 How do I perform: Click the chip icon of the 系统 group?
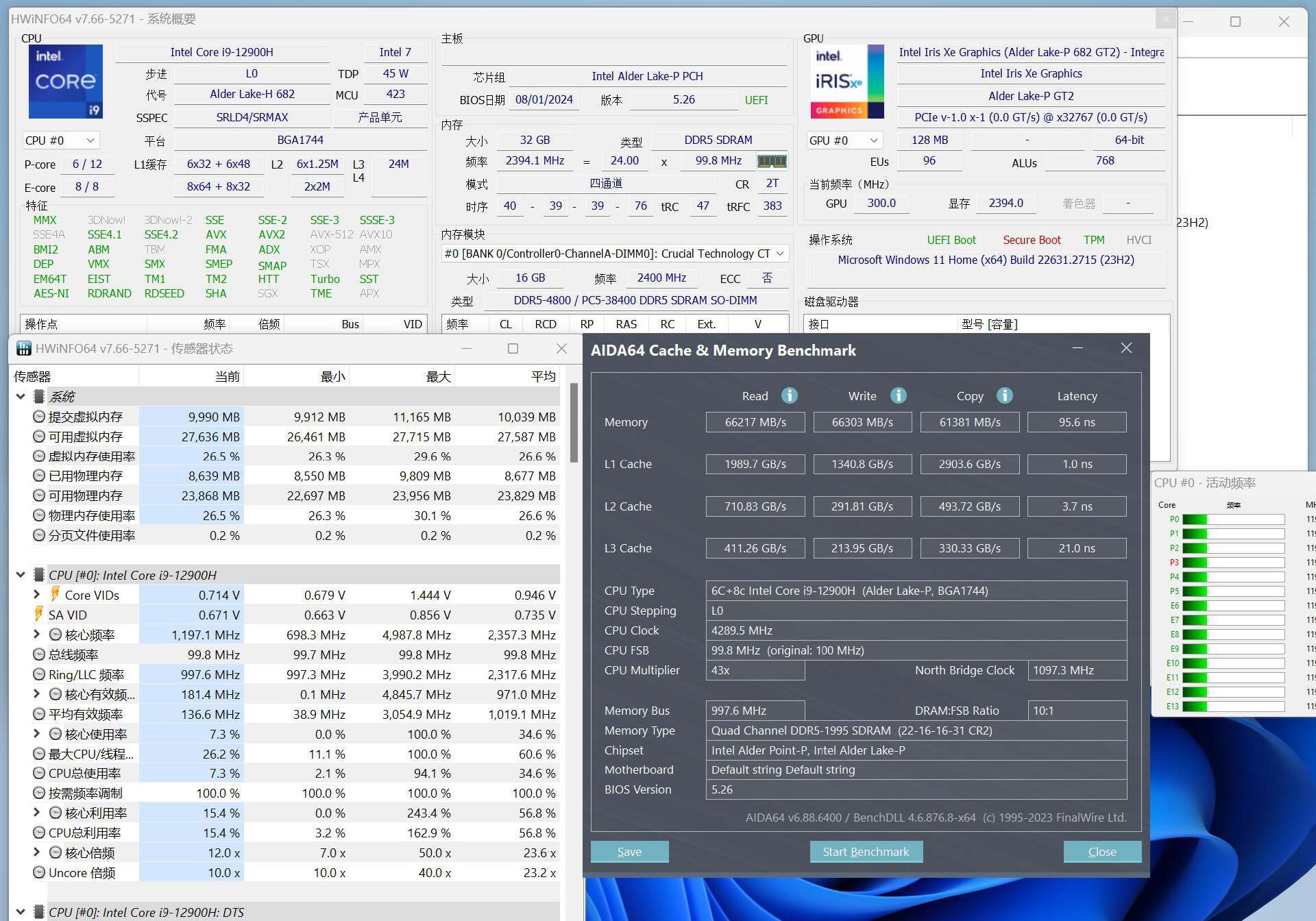39,397
